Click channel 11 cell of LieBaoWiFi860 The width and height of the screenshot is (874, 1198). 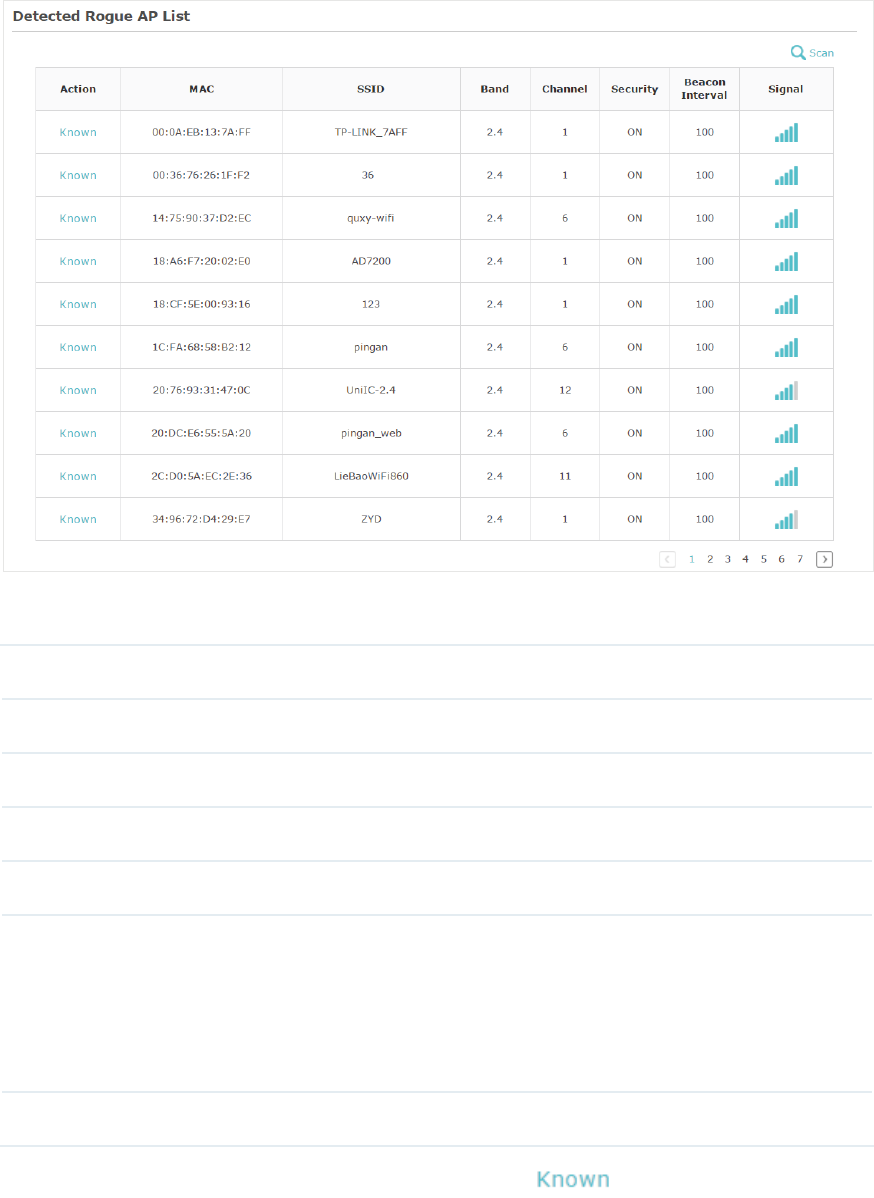coord(565,476)
